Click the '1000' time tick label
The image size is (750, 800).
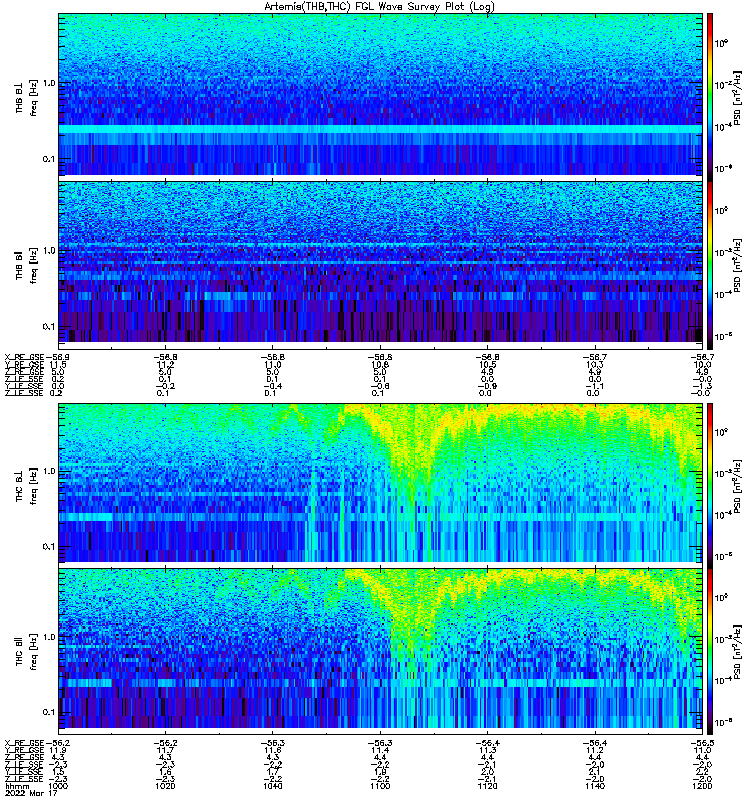click(x=58, y=786)
